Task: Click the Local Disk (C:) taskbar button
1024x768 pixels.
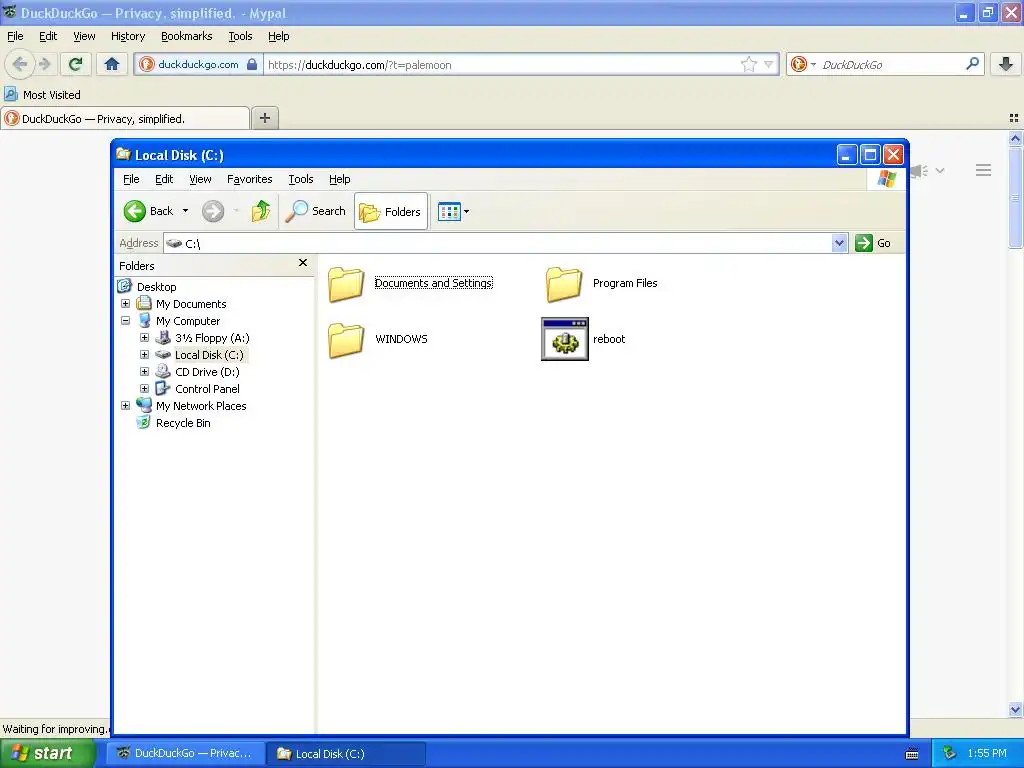Action: point(346,753)
